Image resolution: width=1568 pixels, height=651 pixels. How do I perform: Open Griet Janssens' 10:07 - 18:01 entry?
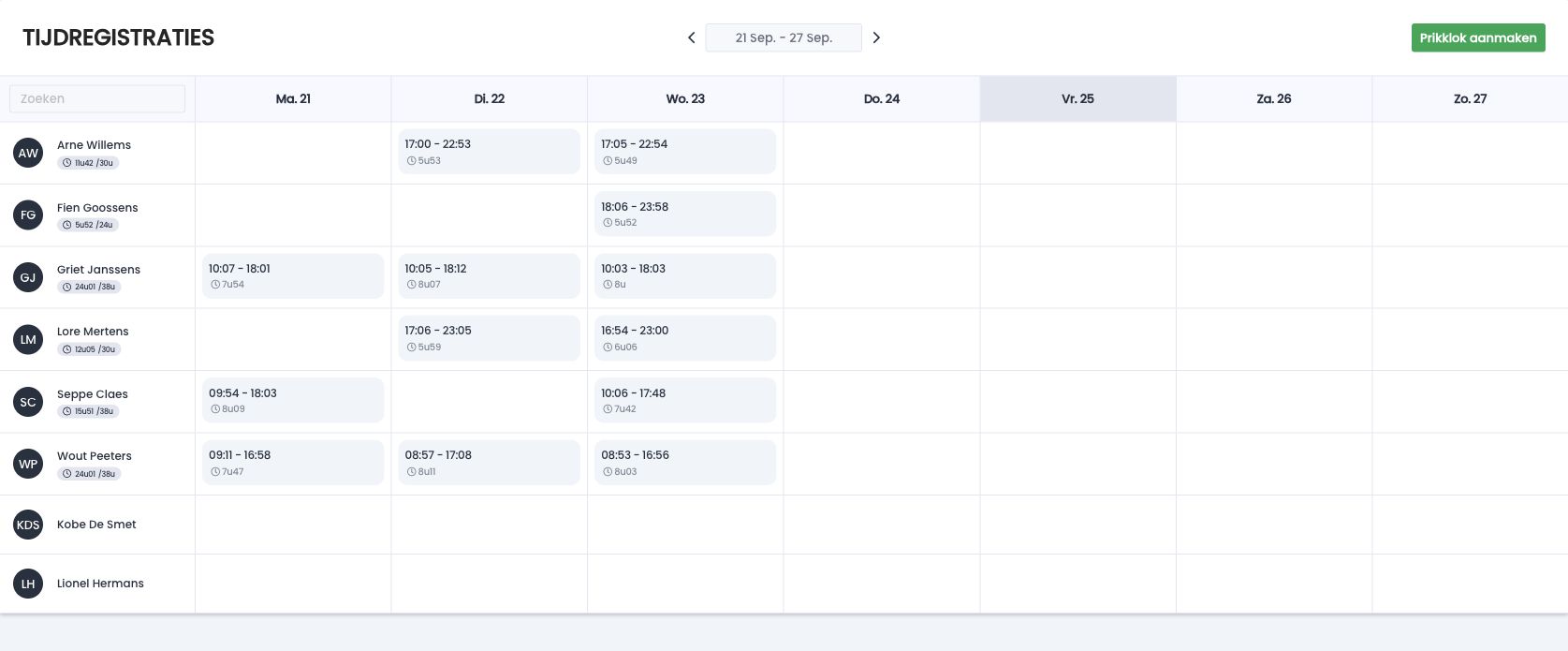[293, 276]
